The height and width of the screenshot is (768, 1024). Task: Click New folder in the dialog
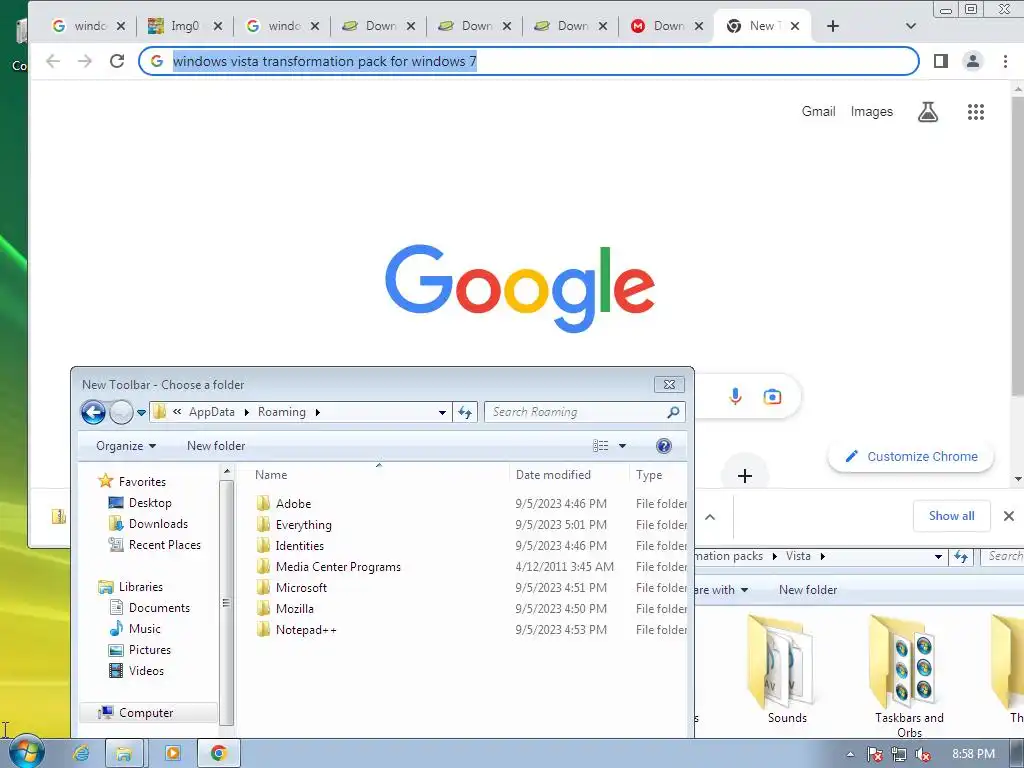click(216, 446)
